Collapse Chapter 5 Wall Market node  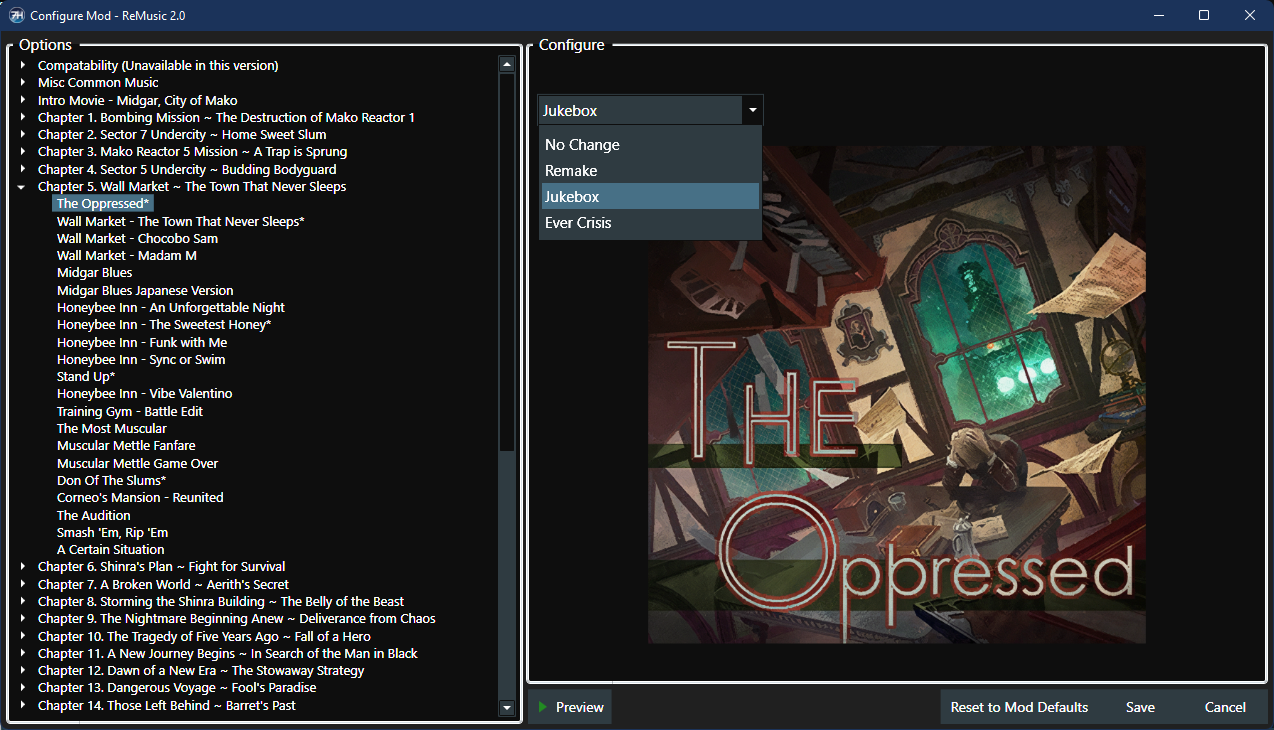pos(22,186)
